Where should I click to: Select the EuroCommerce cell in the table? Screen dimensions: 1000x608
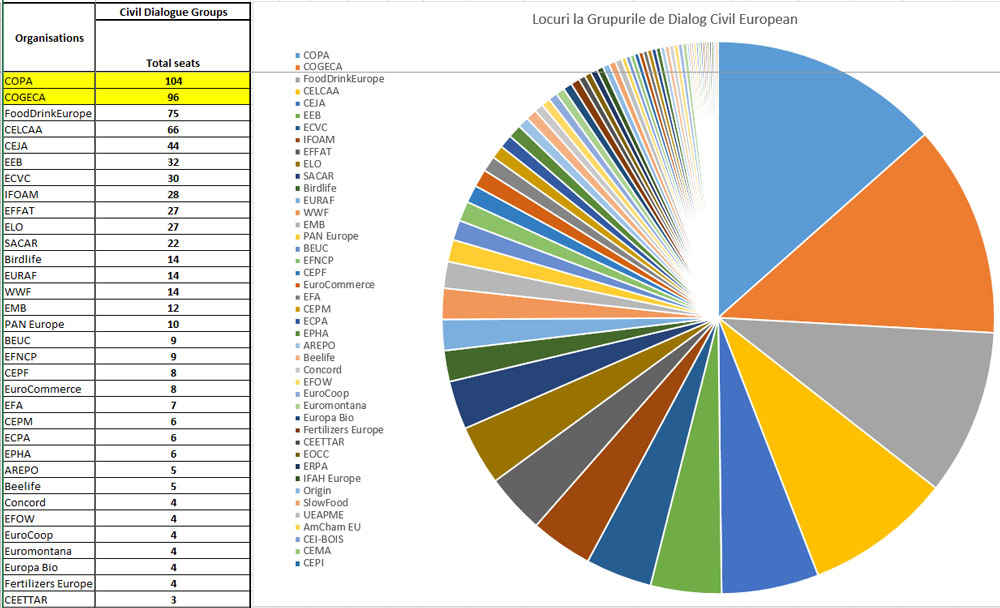coord(49,389)
